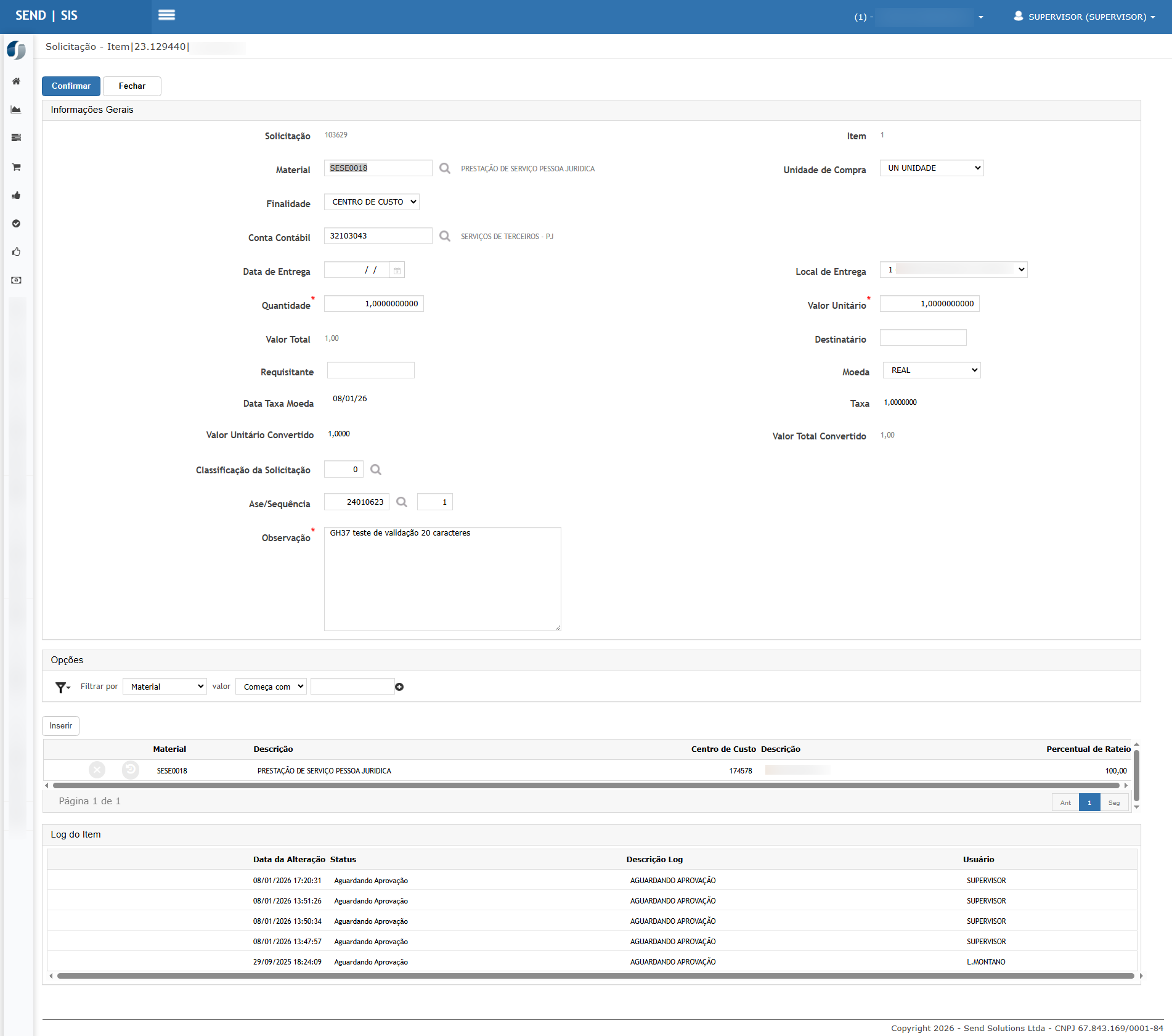
Task: Click the plus icon to add filter
Action: (399, 687)
